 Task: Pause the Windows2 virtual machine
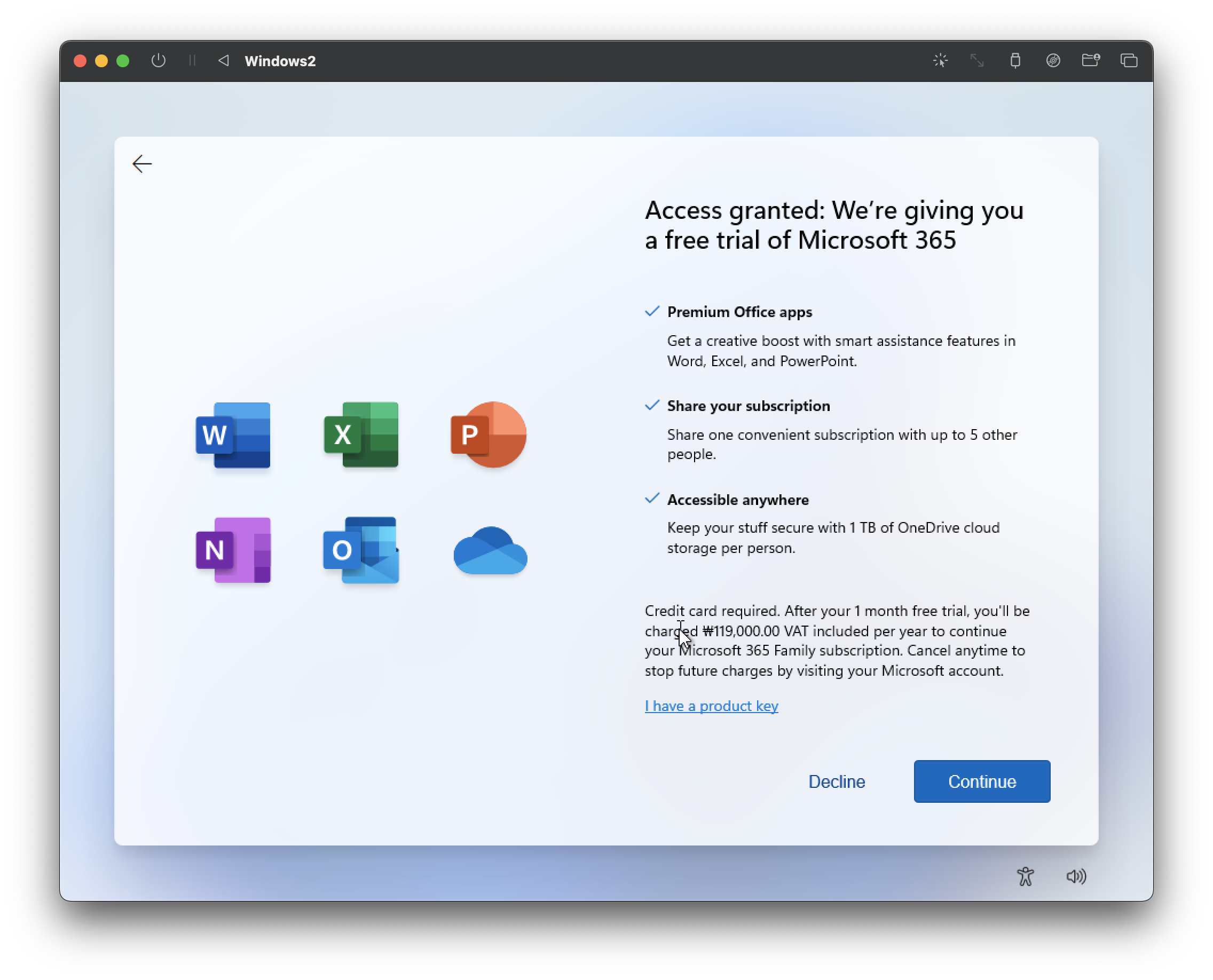point(192,60)
